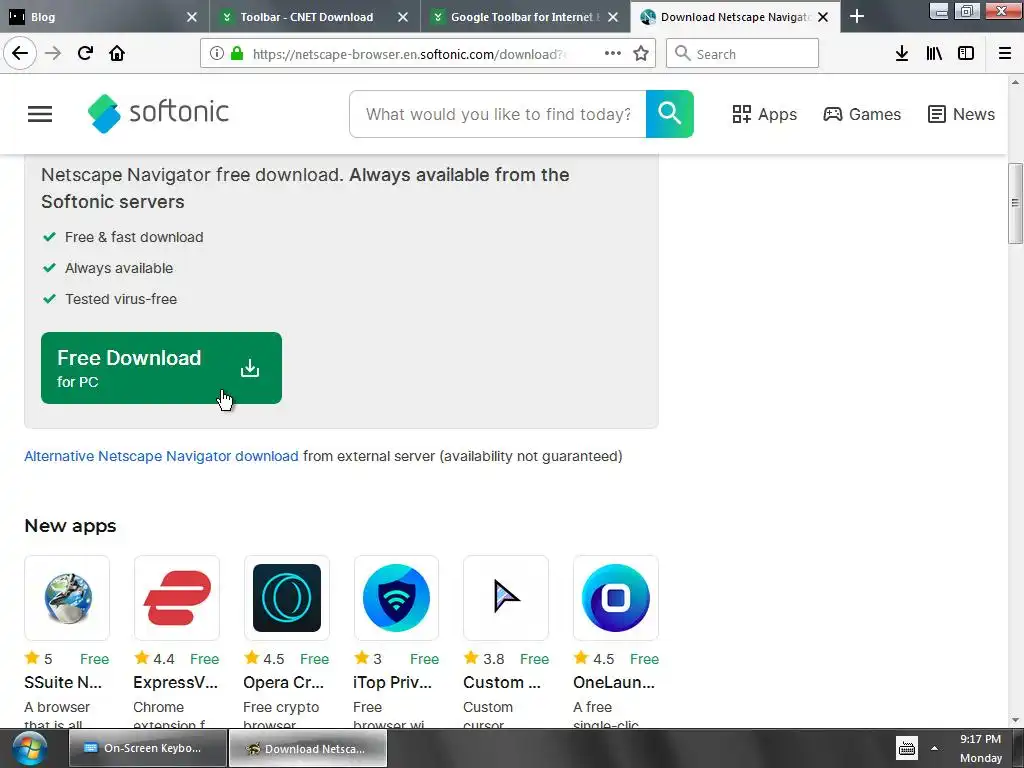Screen dimensions: 1024x768
Task: Open the Apps section on Softonic
Action: coord(764,114)
